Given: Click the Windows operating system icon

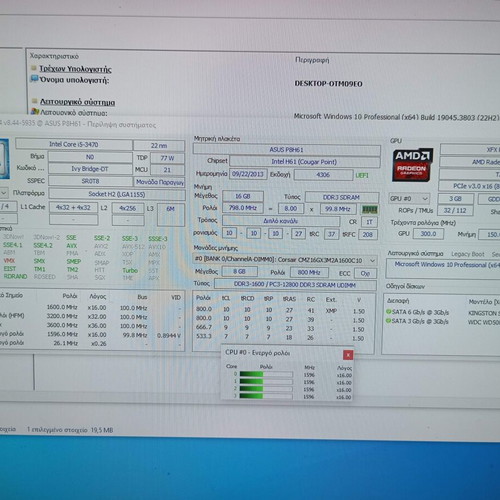Looking at the screenshot, I should pyautogui.click(x=35, y=112).
